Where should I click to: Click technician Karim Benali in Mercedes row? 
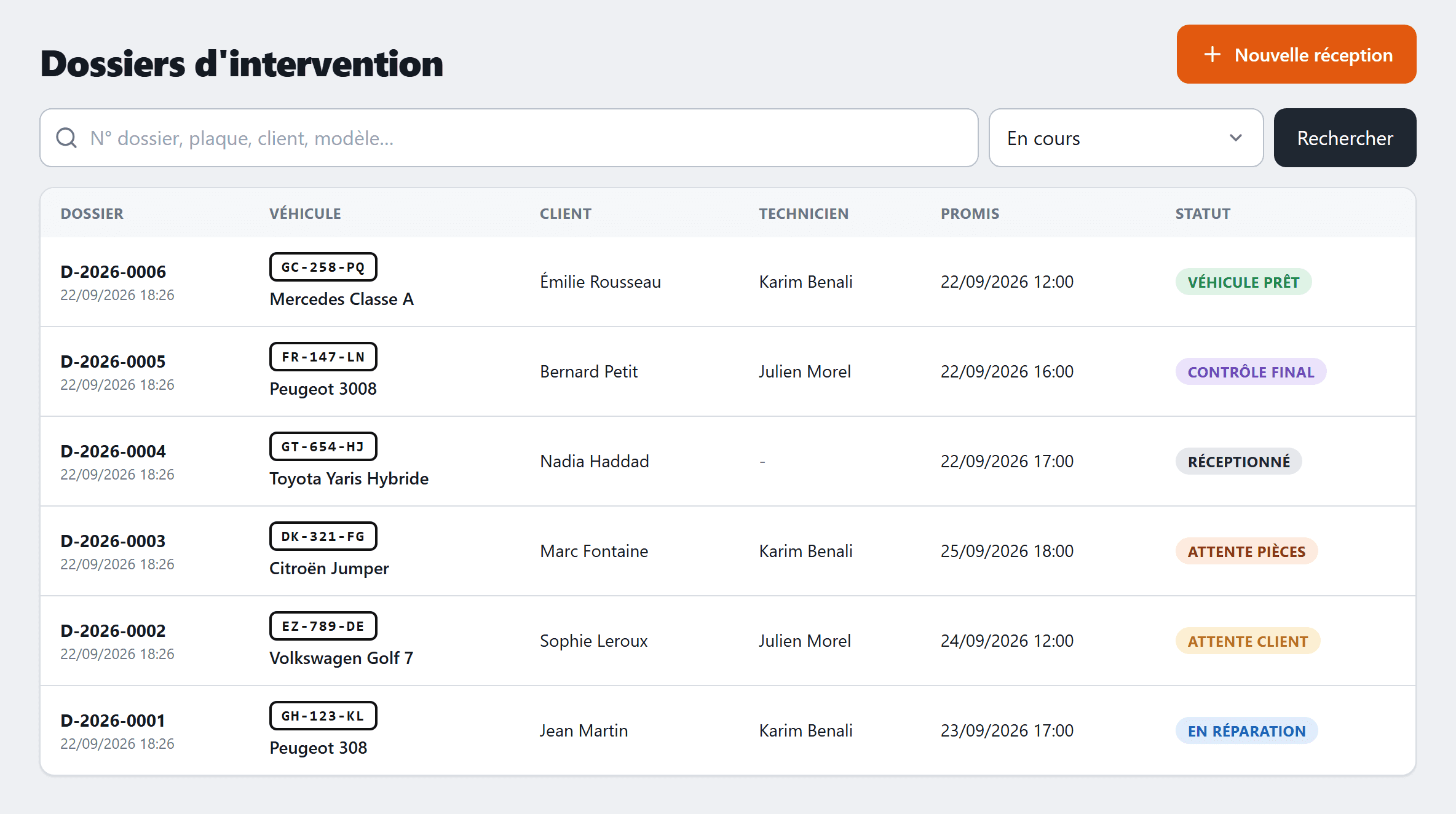click(x=805, y=282)
